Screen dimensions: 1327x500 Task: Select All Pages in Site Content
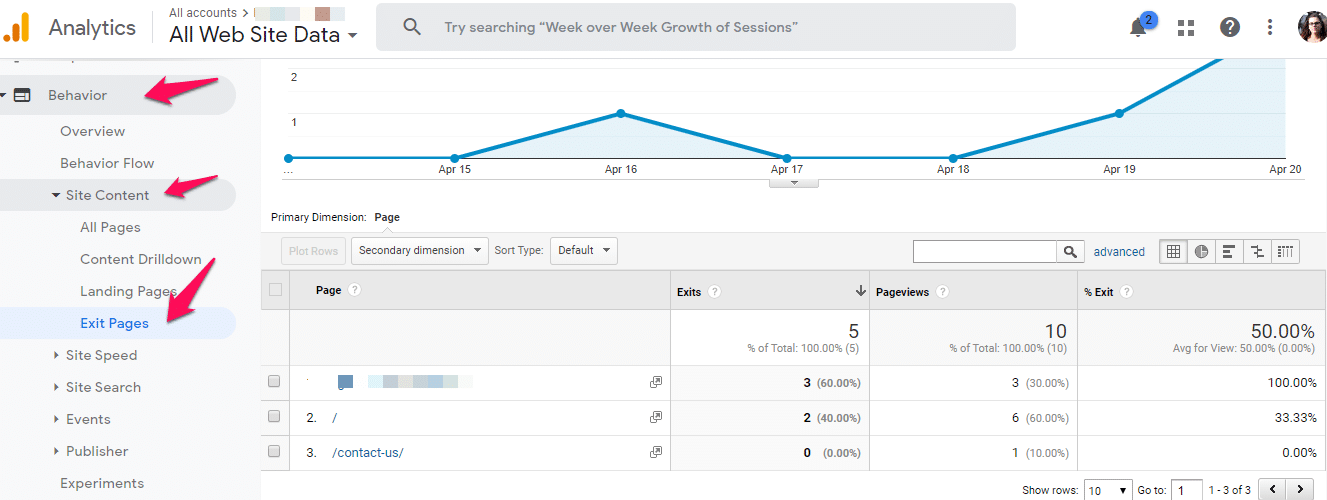(x=110, y=227)
